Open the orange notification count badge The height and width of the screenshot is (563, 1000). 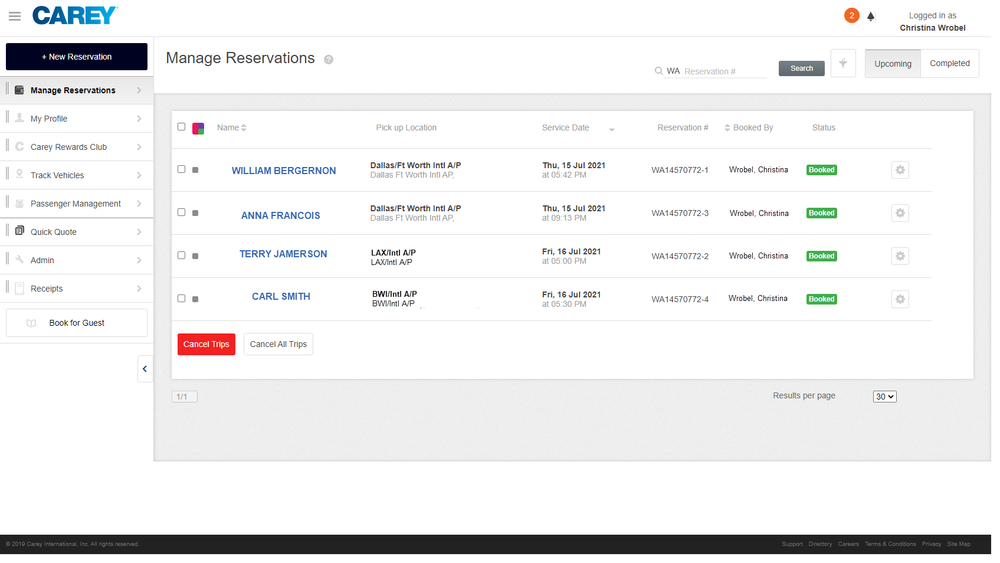coord(851,15)
